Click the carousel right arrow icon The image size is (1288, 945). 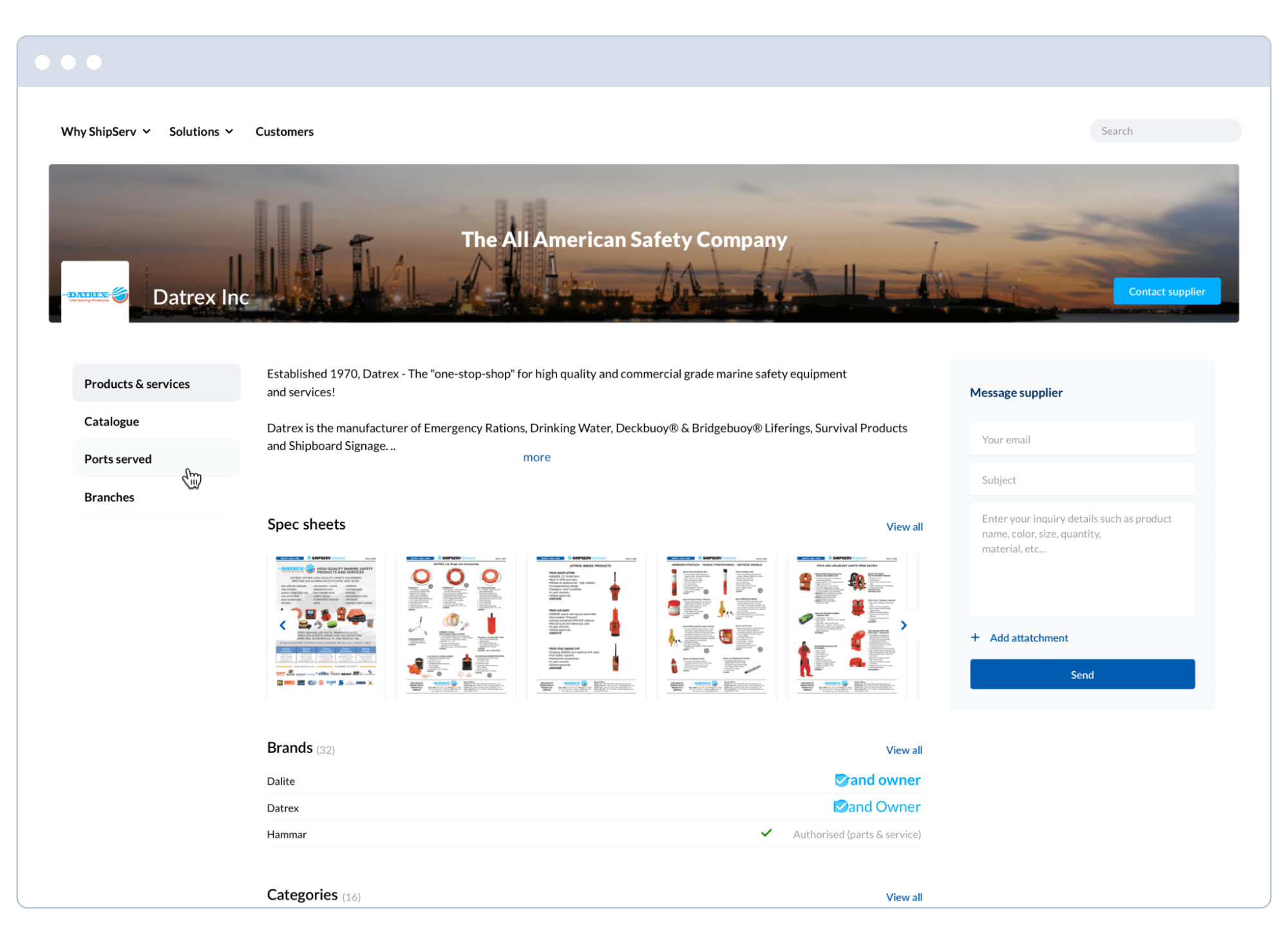coord(904,625)
